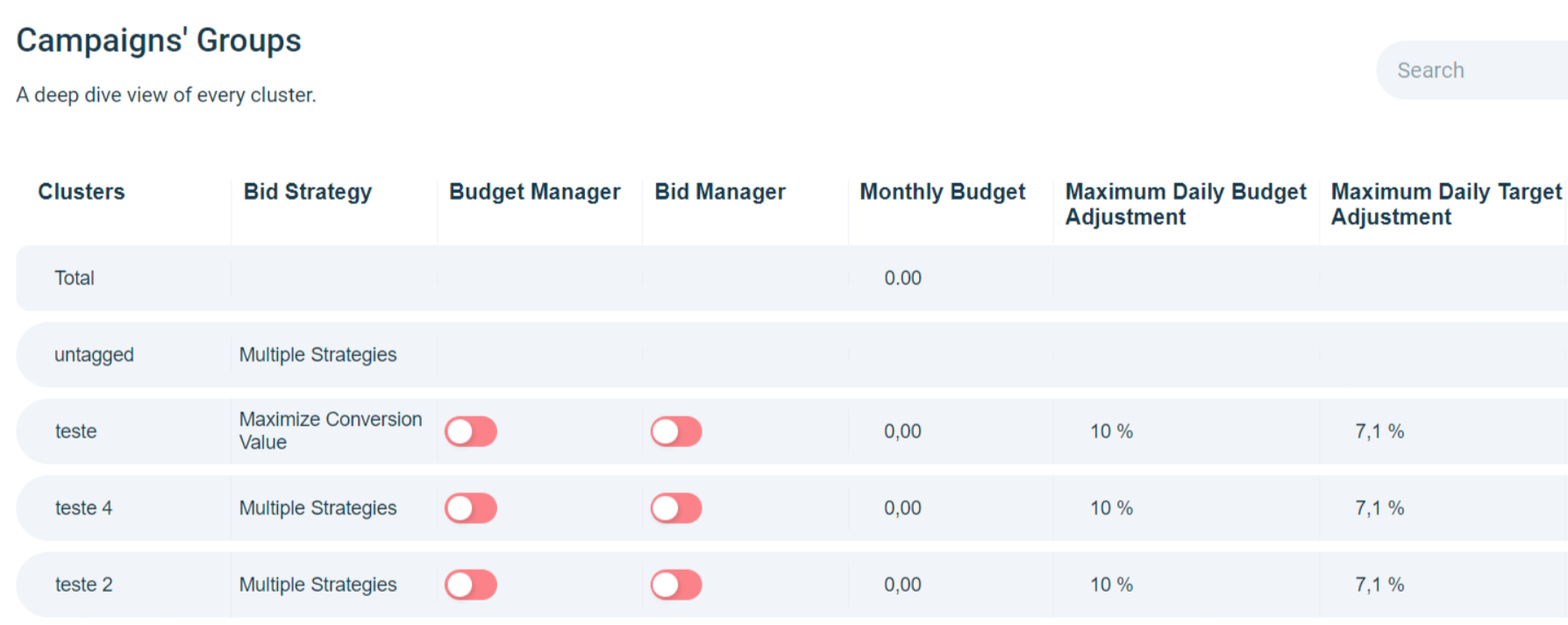Select the Monthly Budget column header
1568x625 pixels.
tap(943, 192)
